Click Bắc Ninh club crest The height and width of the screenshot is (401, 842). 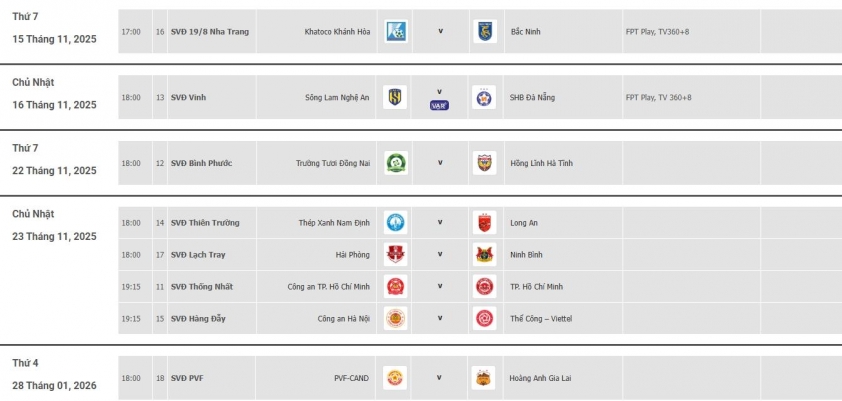(x=484, y=31)
